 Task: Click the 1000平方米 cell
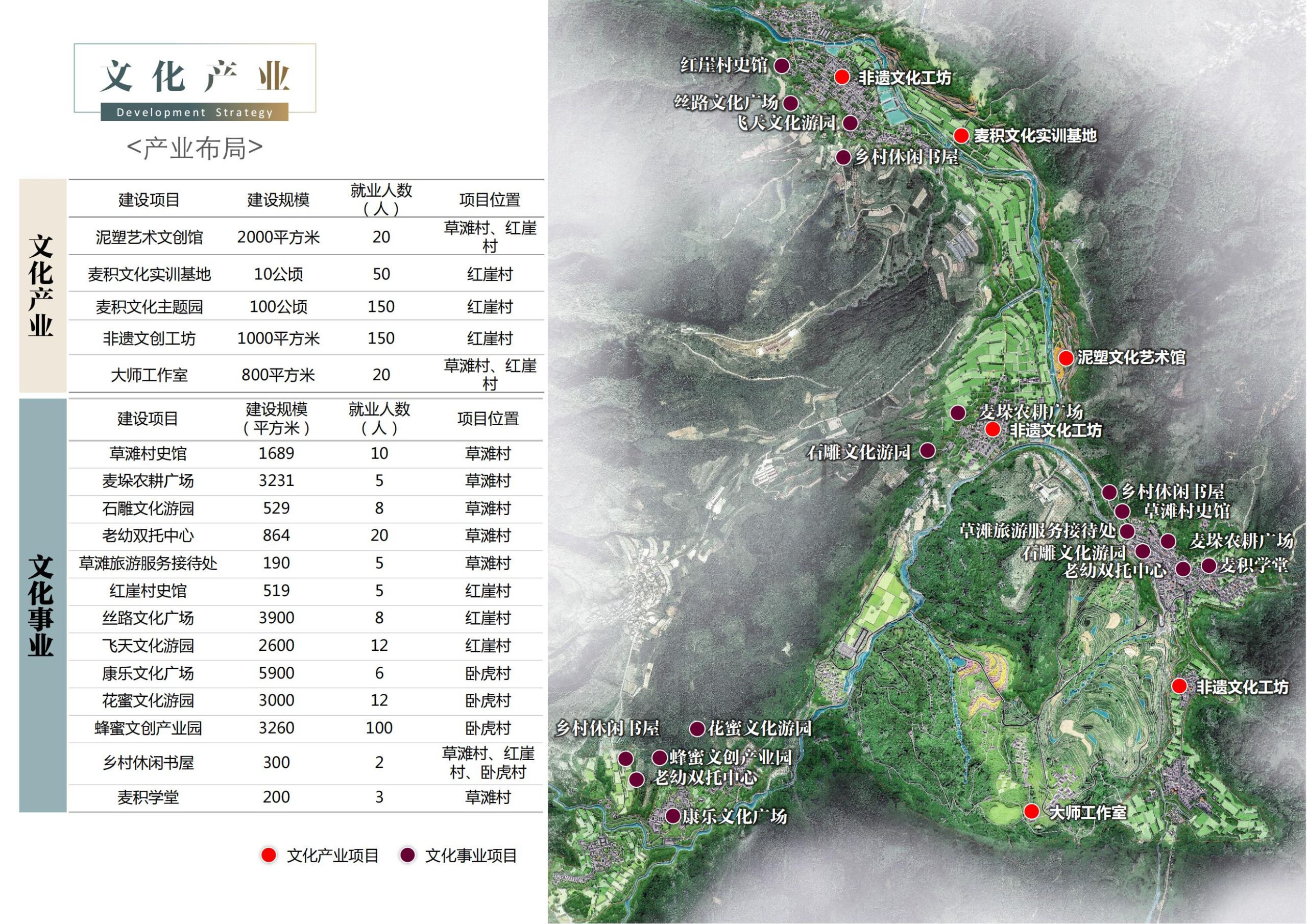pyautogui.click(x=278, y=339)
